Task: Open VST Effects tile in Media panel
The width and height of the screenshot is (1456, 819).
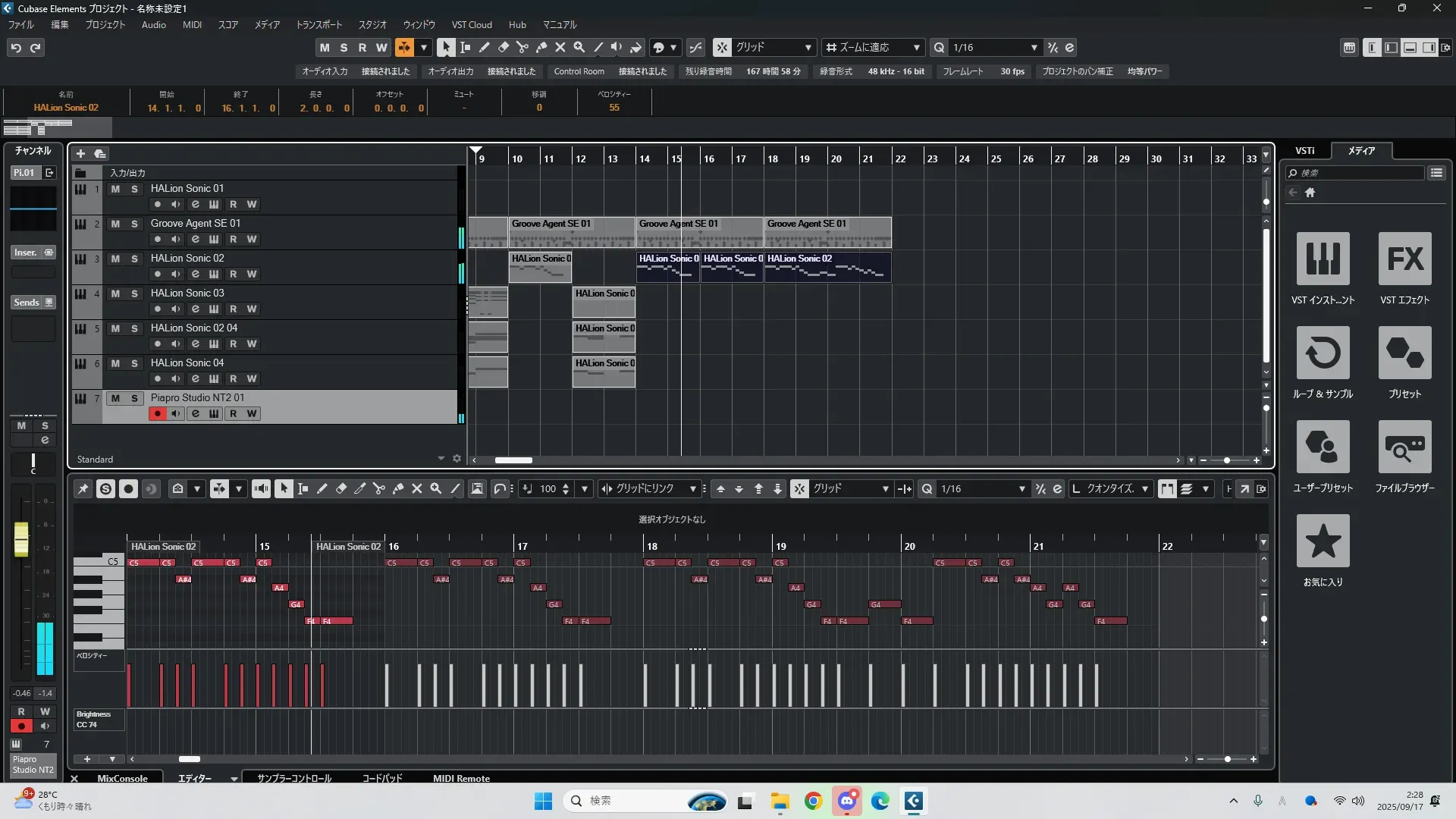Action: point(1404,259)
